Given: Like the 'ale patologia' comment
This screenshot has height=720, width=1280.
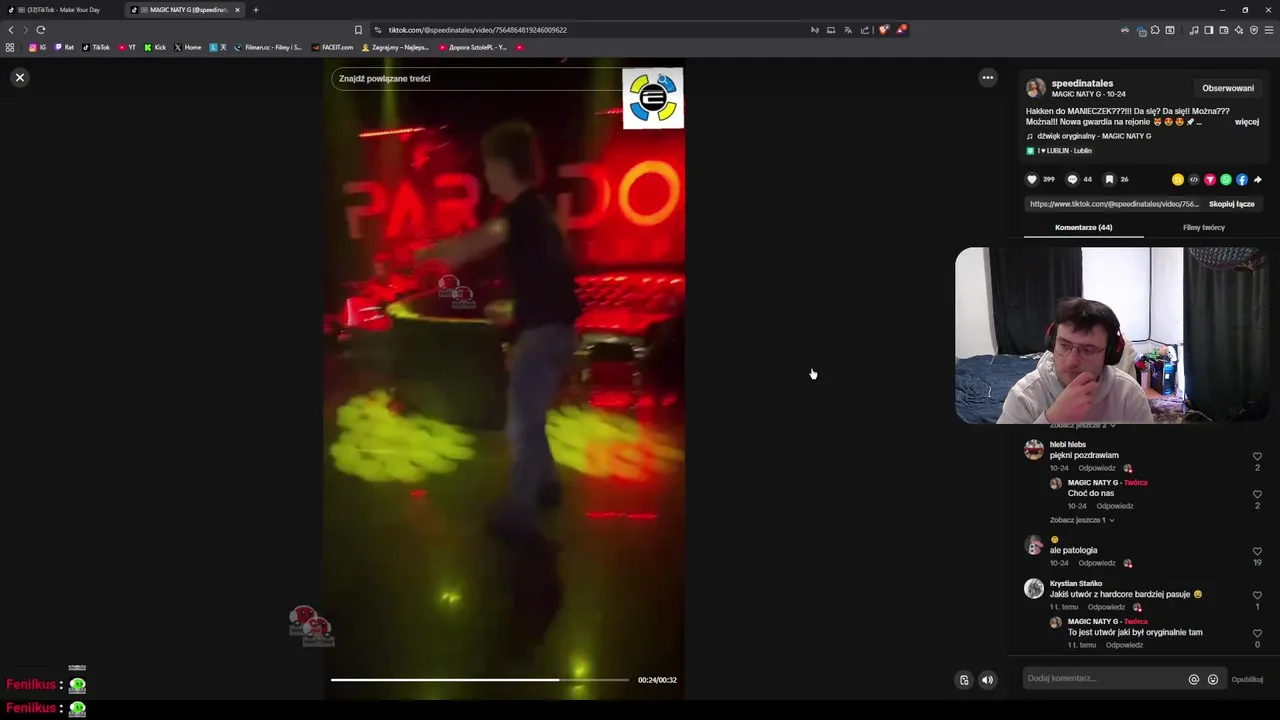Looking at the screenshot, I should click(x=1257, y=552).
